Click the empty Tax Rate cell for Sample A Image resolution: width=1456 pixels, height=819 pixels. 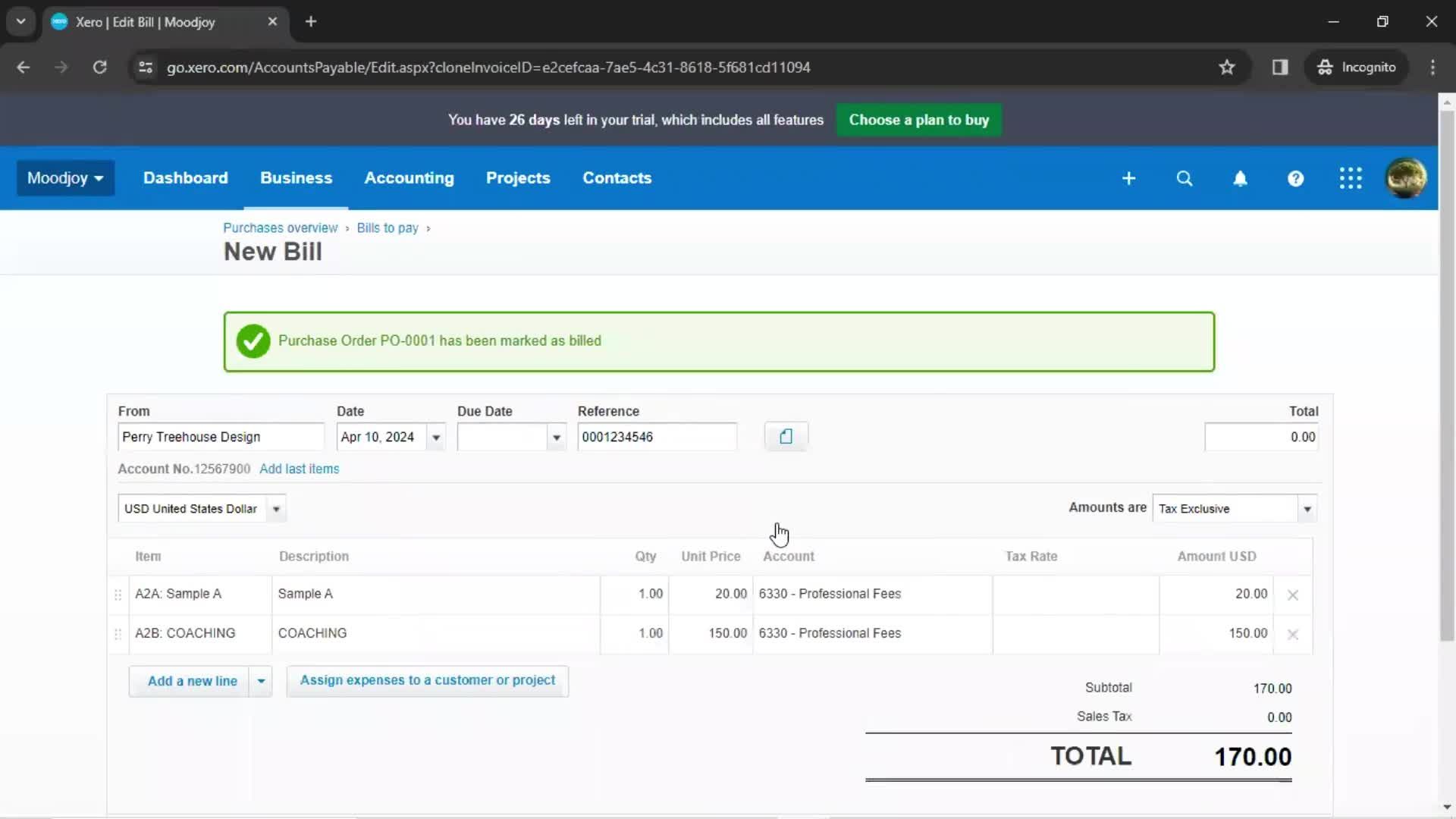pos(1075,594)
